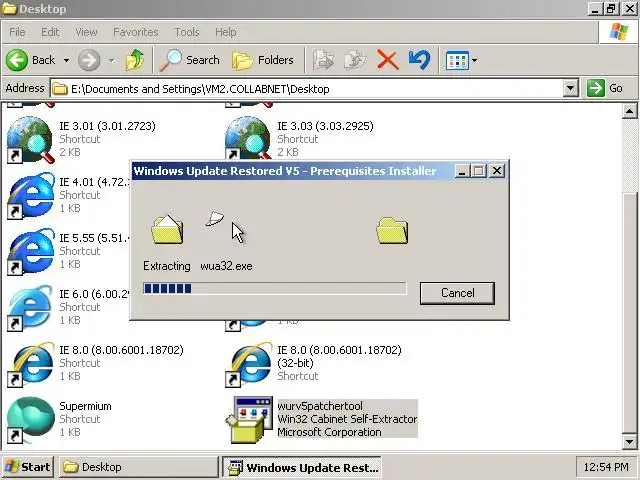Click the Go button
Viewport: 640px width, 480px height.
606,88
